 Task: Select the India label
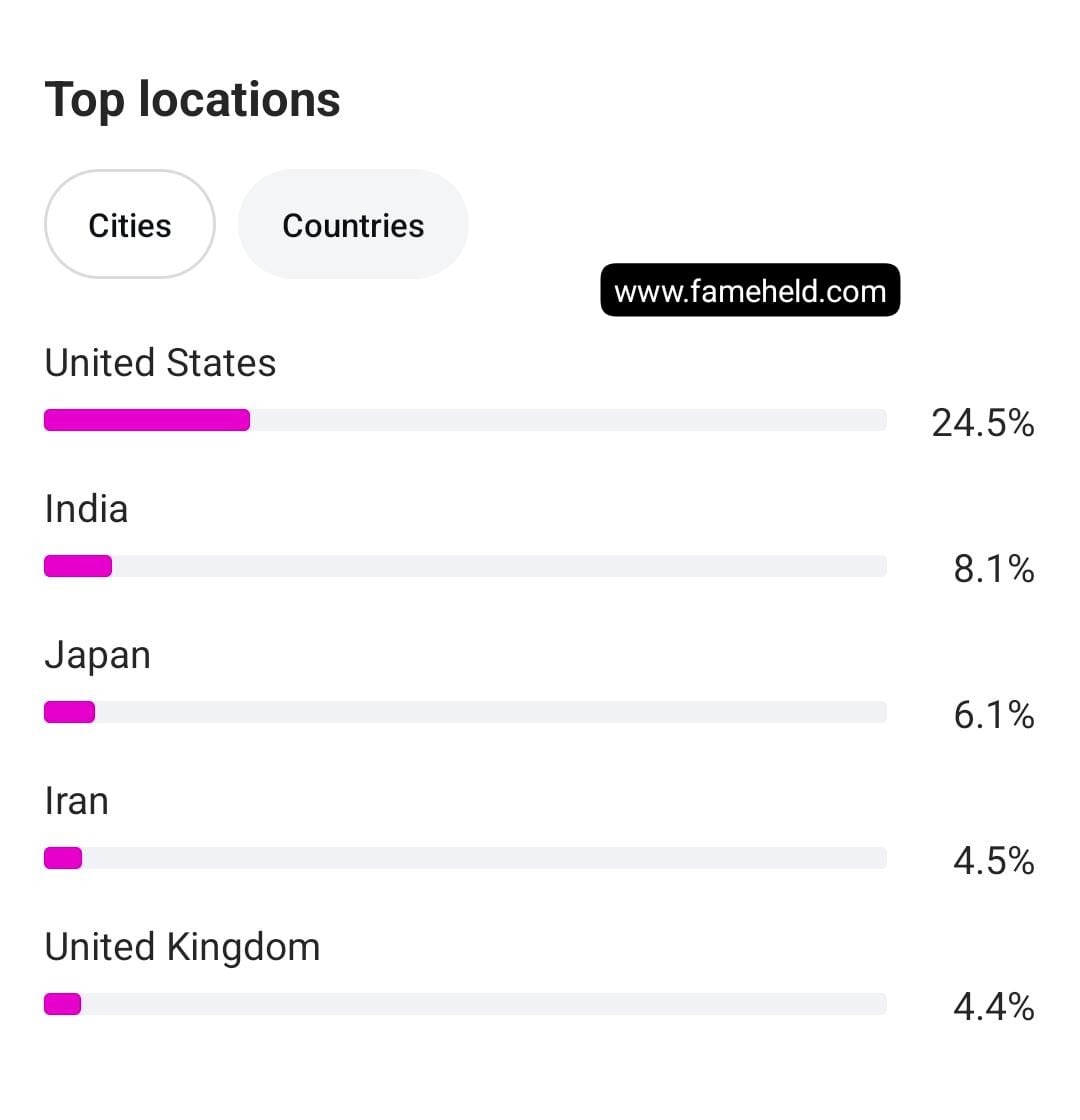coord(87,509)
